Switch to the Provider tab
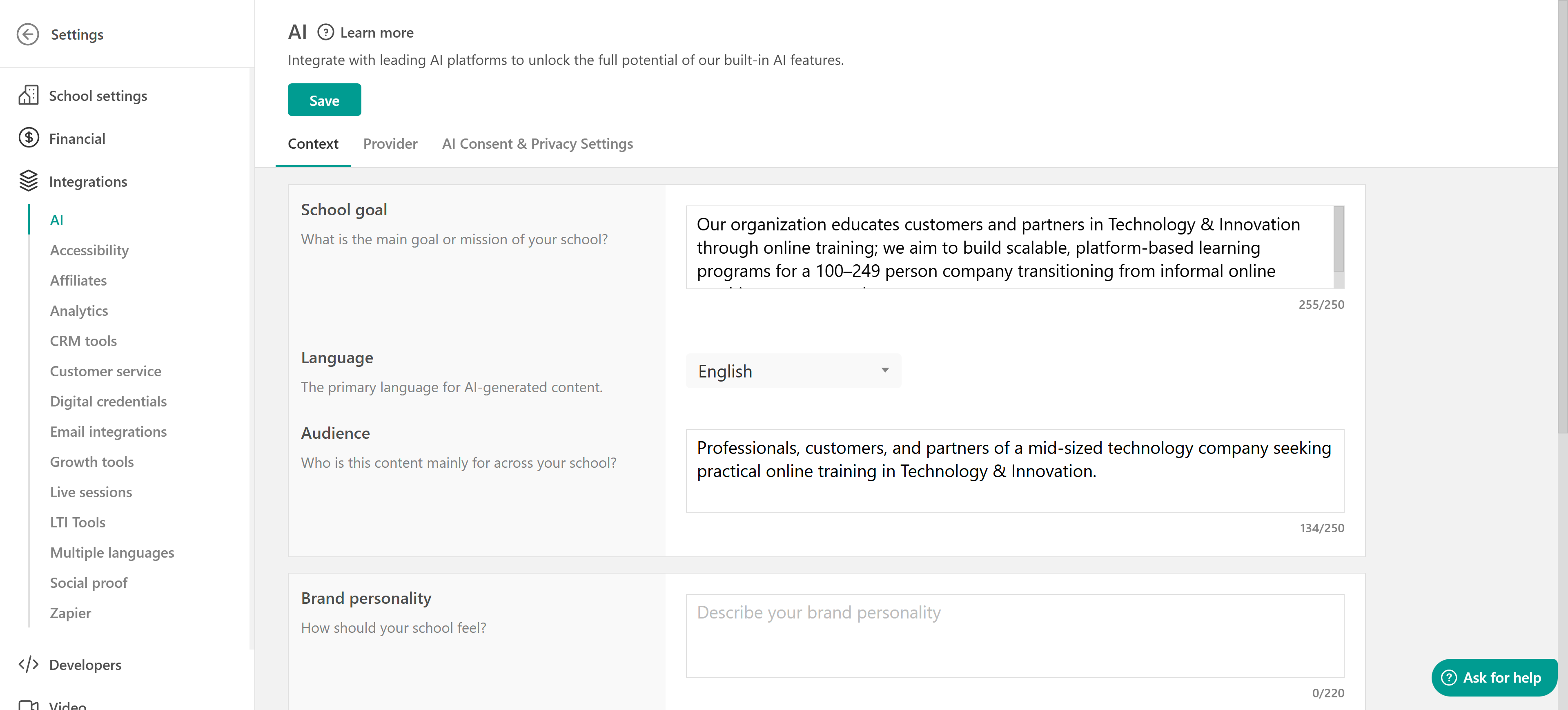Screen dimensions: 1568x710 390,144
